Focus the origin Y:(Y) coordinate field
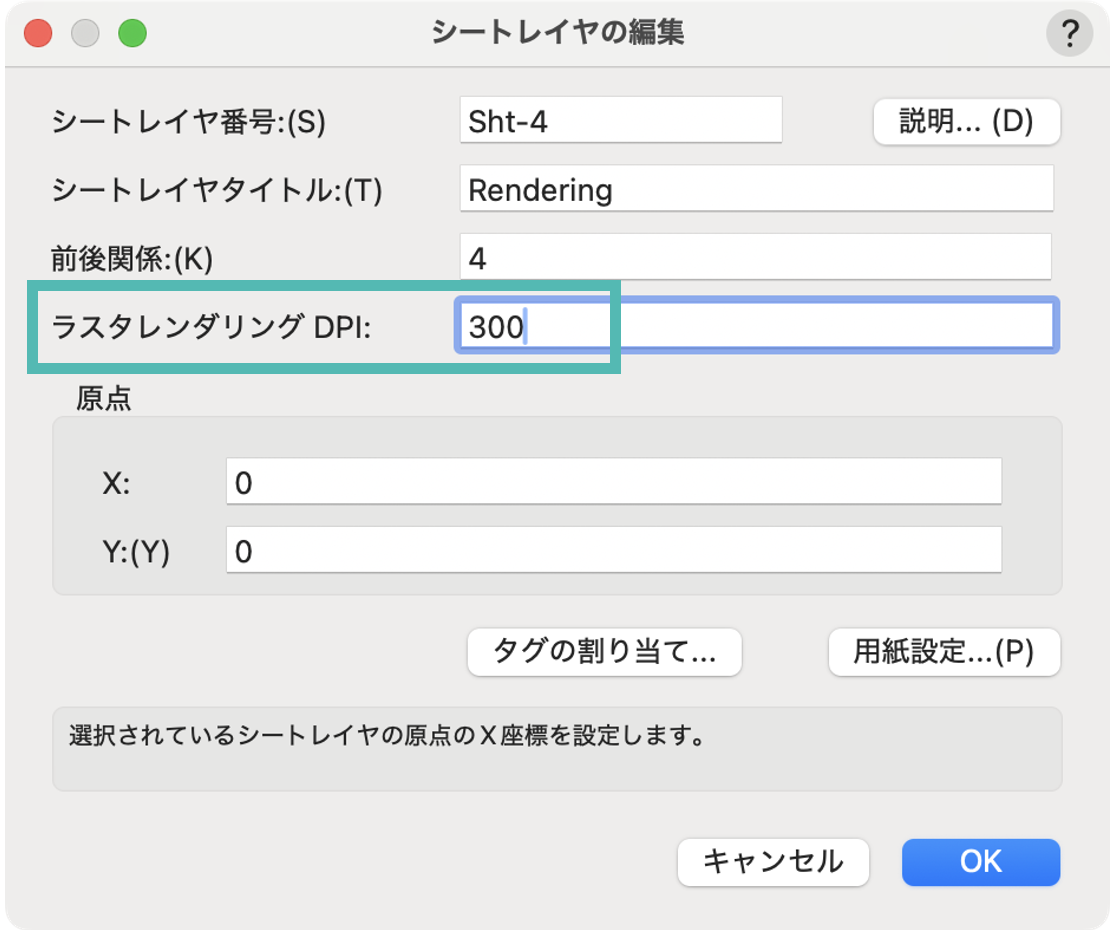The height and width of the screenshot is (930, 1114). pyautogui.click(x=614, y=550)
